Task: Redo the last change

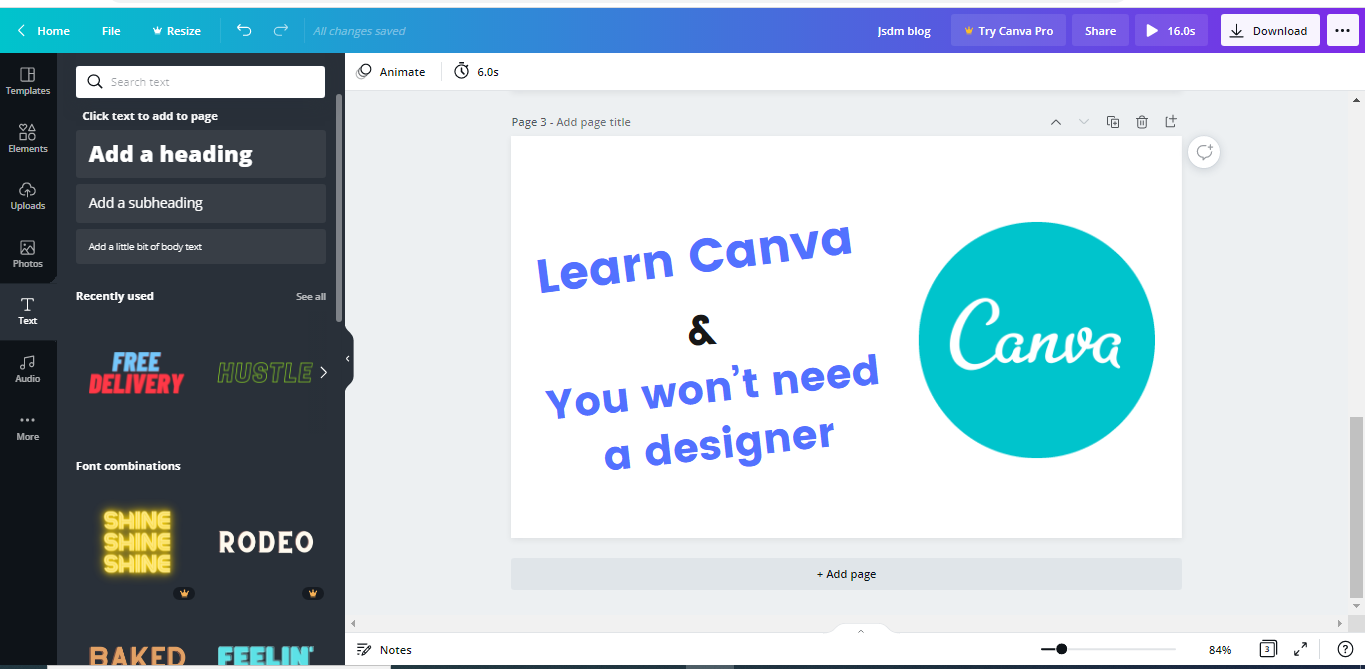Action: 281,31
